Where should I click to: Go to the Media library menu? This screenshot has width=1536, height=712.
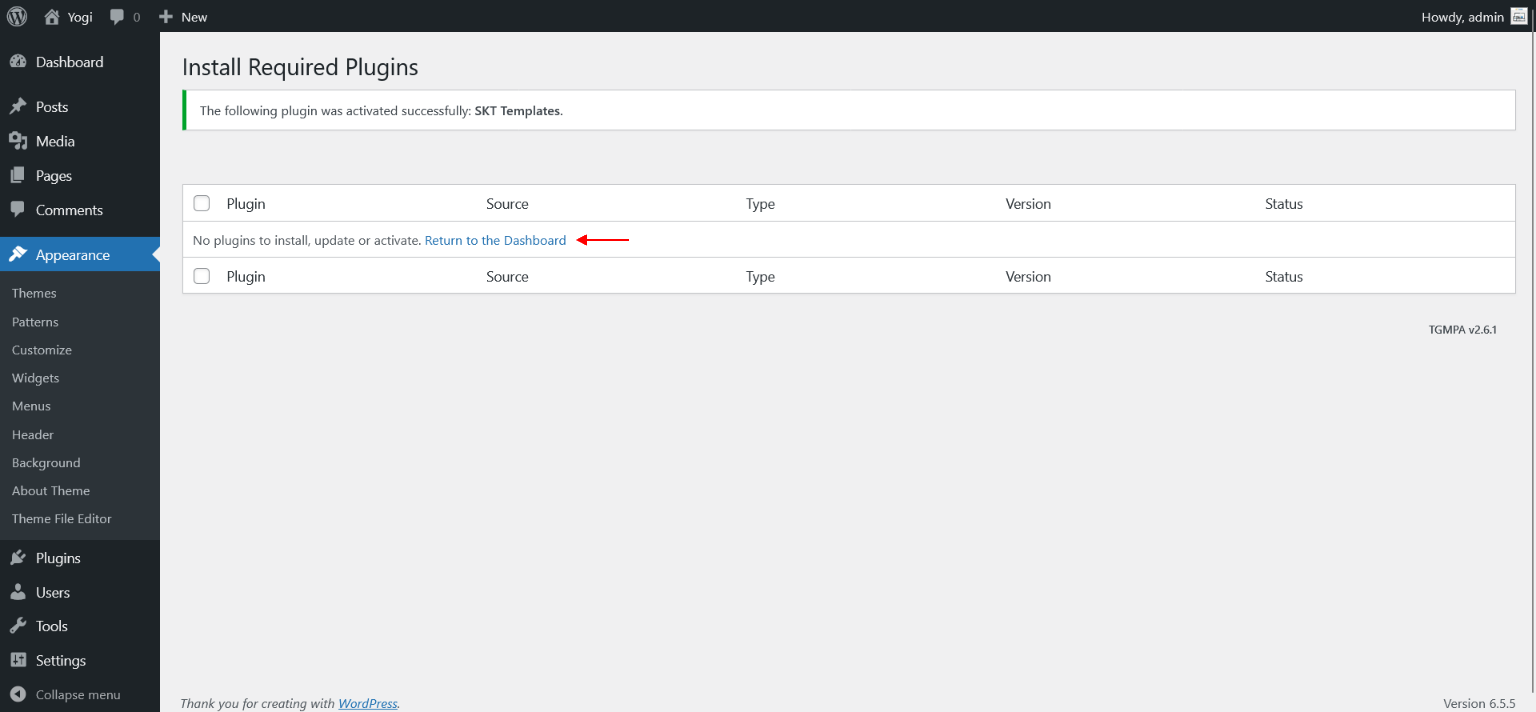tap(80, 141)
